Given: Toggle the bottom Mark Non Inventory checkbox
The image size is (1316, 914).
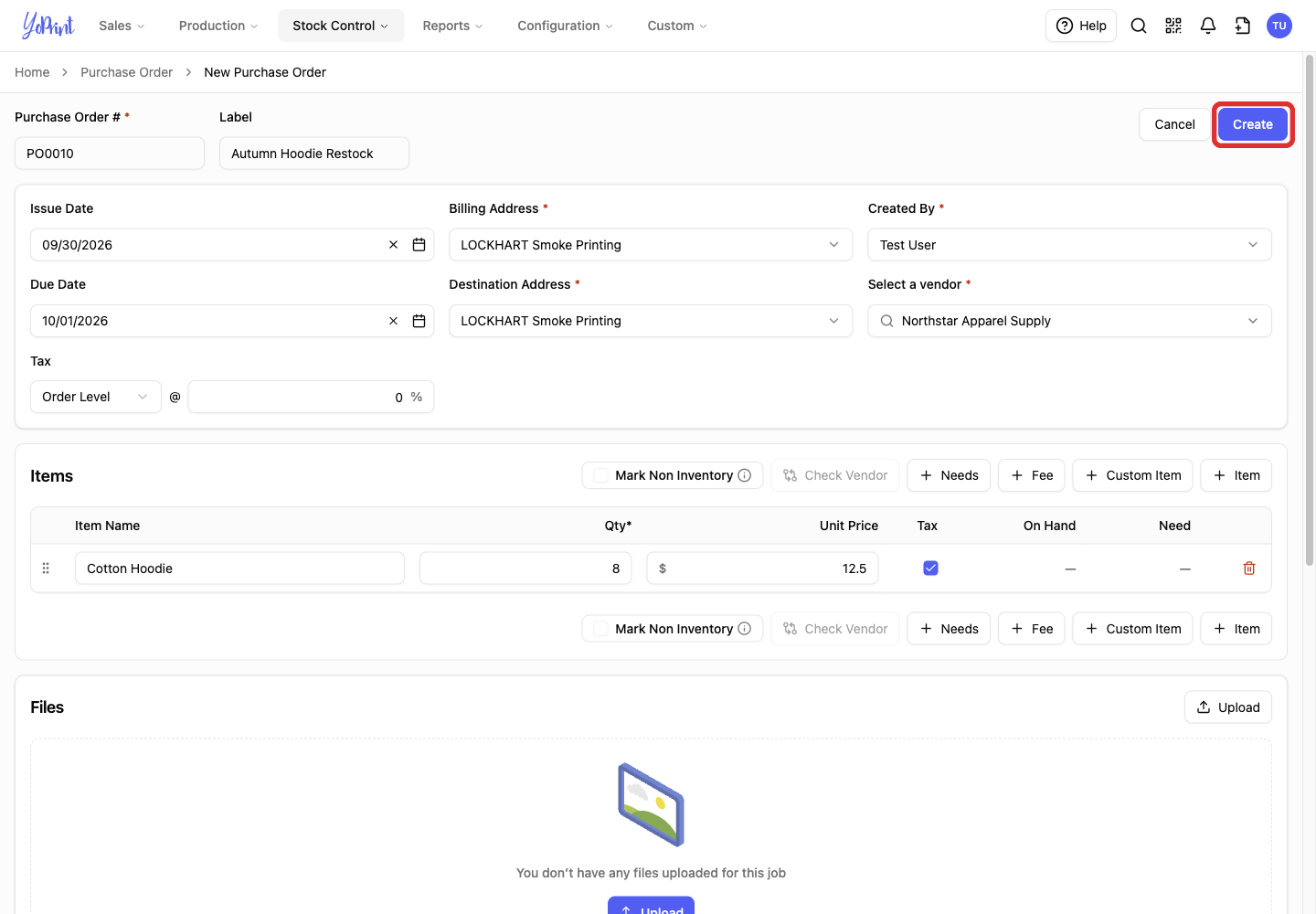Looking at the screenshot, I should click(601, 629).
